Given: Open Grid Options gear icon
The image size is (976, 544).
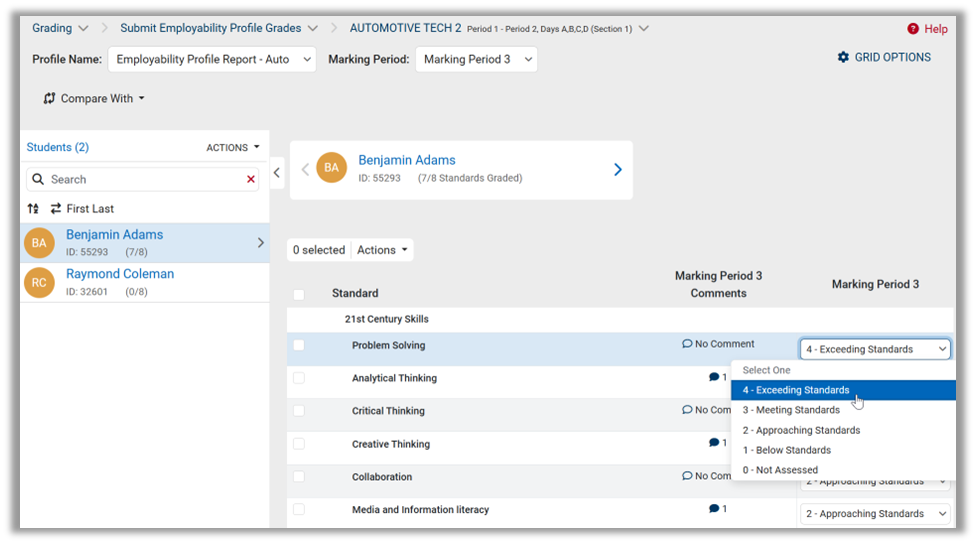Looking at the screenshot, I should [x=843, y=58].
